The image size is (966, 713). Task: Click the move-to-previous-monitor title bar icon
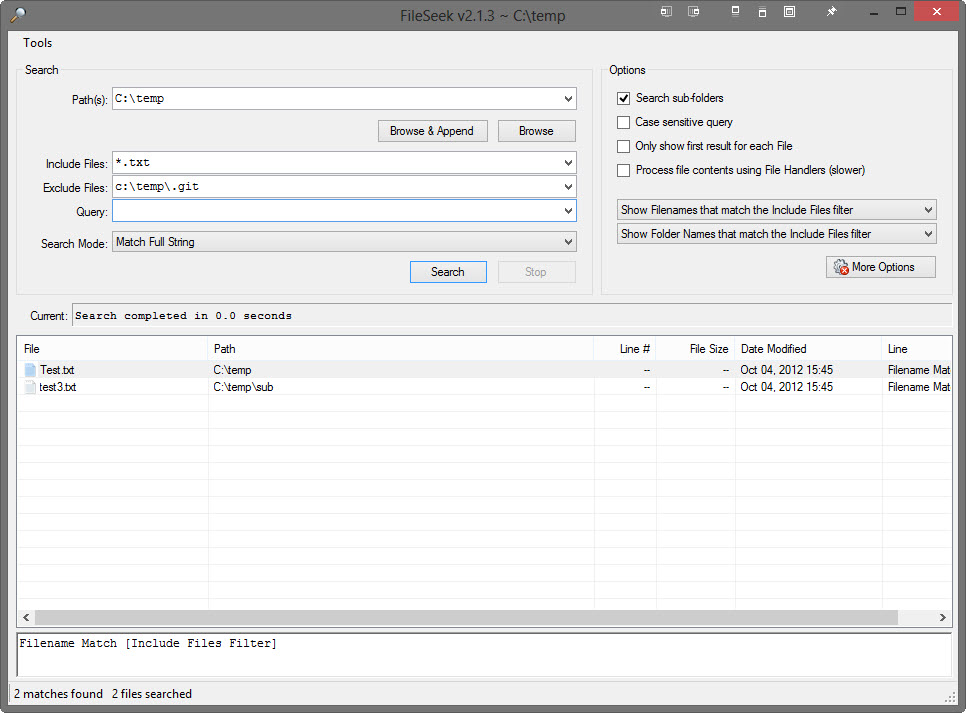[666, 12]
